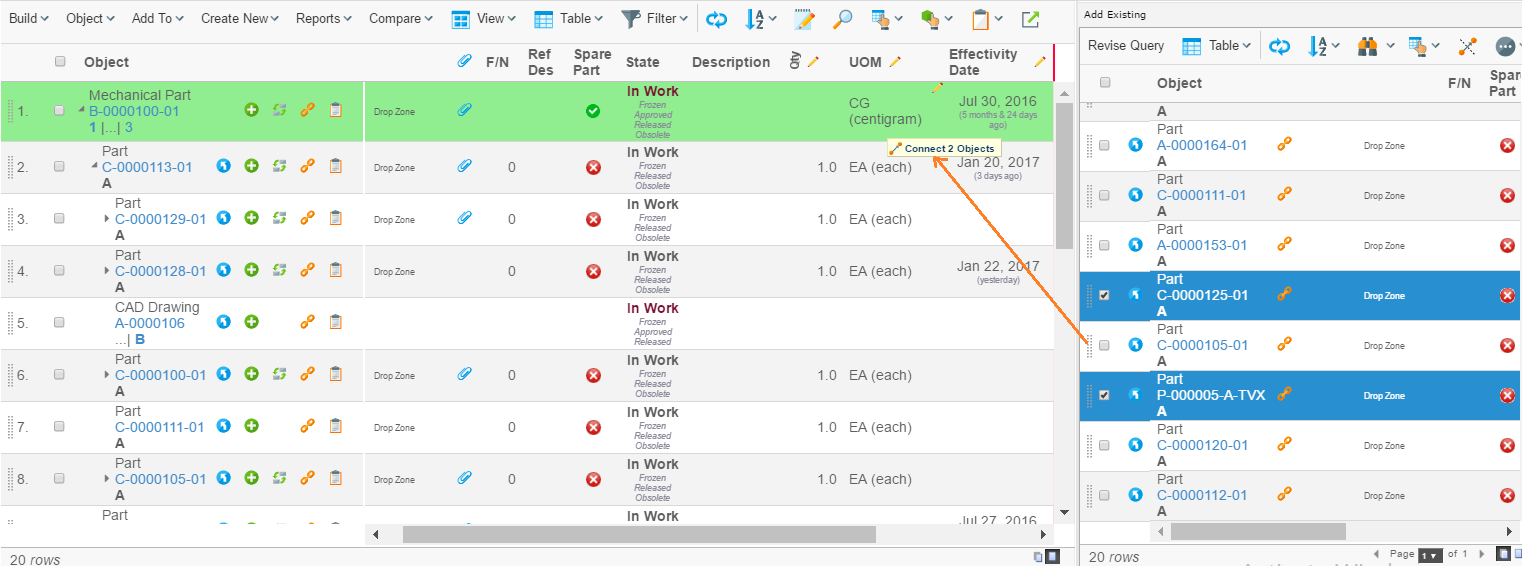Viewport: 1522px width, 566px height.
Task: Expand the C-0000128-01 tree node
Action: click(107, 271)
